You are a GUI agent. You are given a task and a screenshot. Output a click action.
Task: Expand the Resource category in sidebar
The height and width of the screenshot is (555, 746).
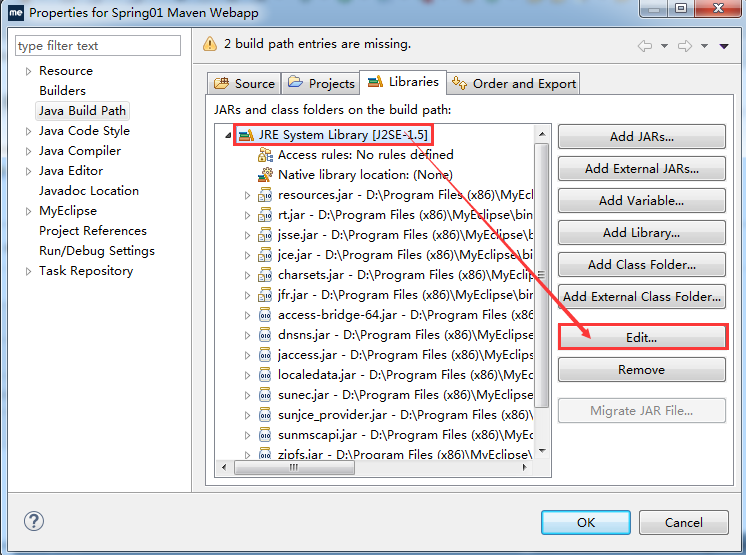pyautogui.click(x=28, y=71)
